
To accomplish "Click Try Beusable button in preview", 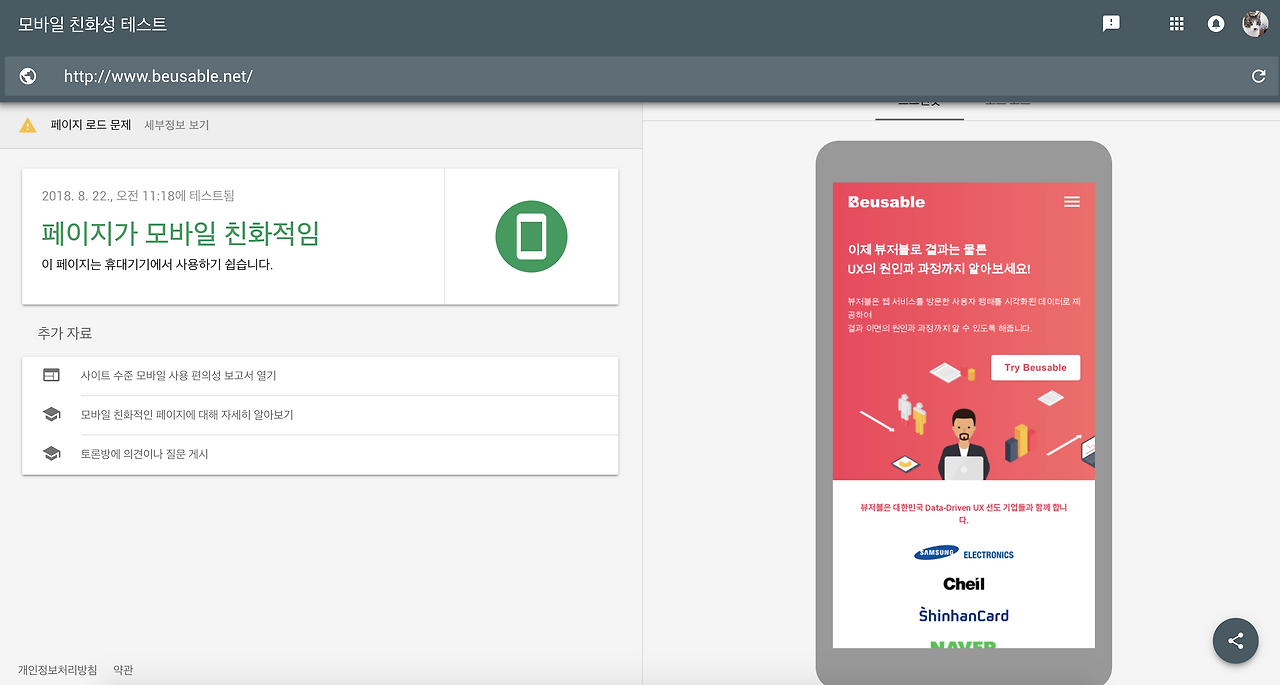I will click(x=1035, y=368).
